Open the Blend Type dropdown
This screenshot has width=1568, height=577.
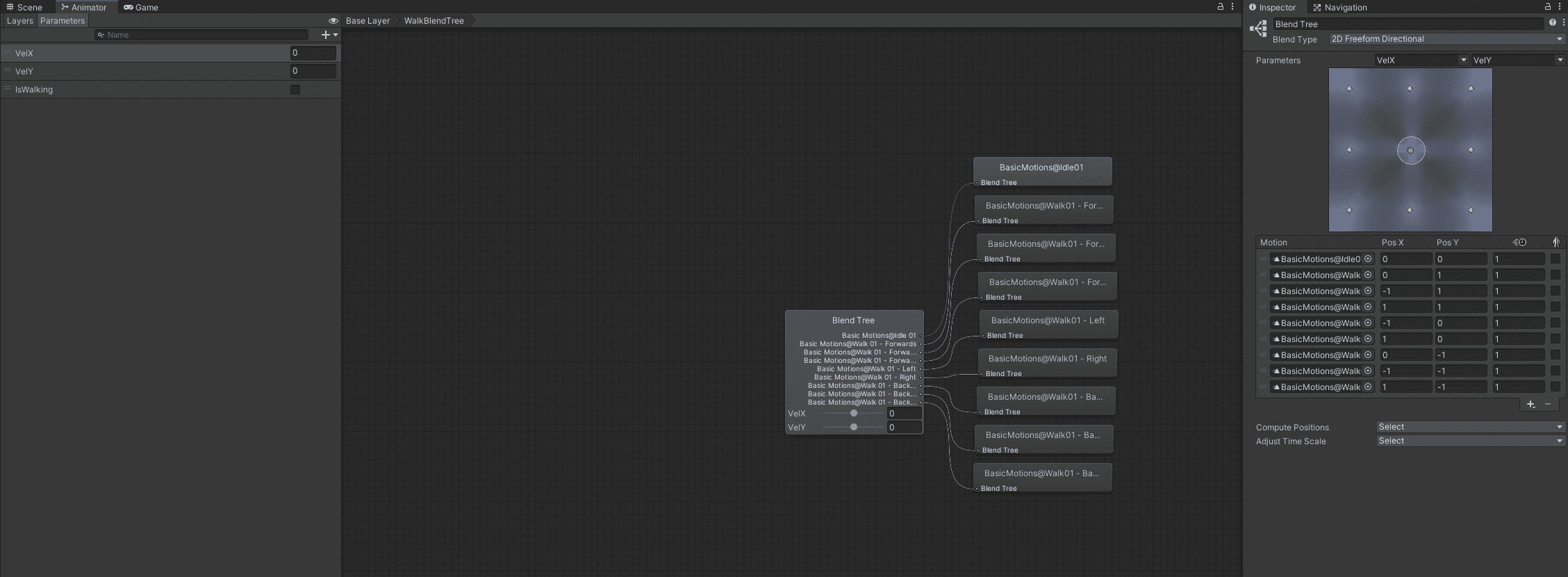pyautogui.click(x=1446, y=40)
